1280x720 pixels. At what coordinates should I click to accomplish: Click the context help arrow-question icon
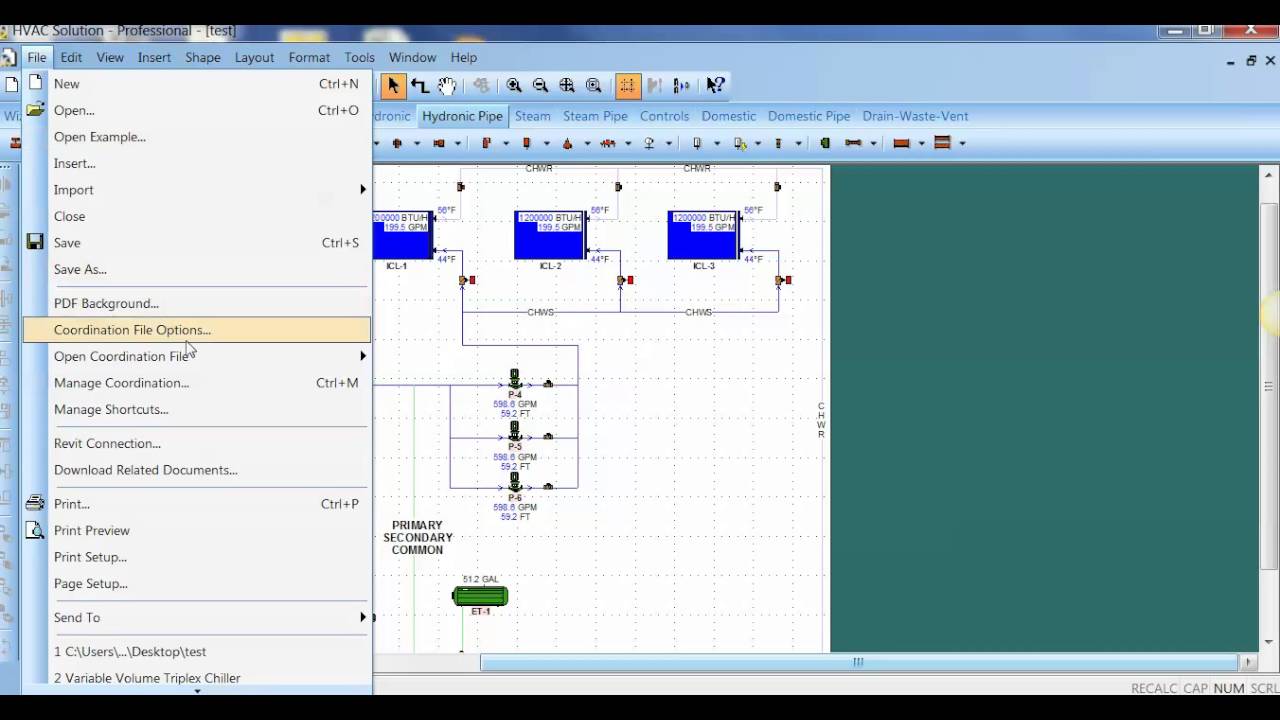(715, 85)
